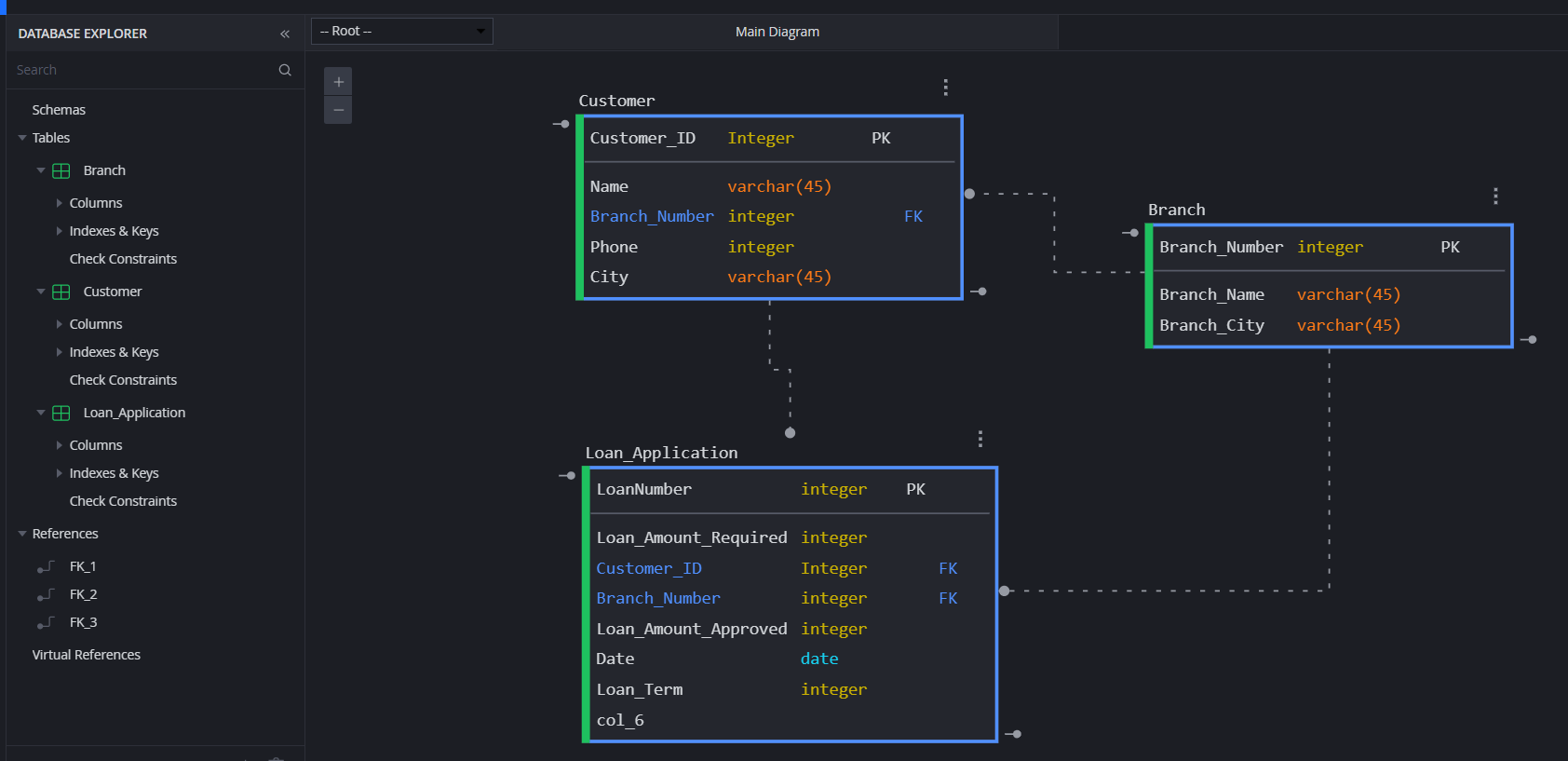This screenshot has width=1568, height=761.
Task: Expand Columns under Customer
Action: pyautogui.click(x=60, y=324)
